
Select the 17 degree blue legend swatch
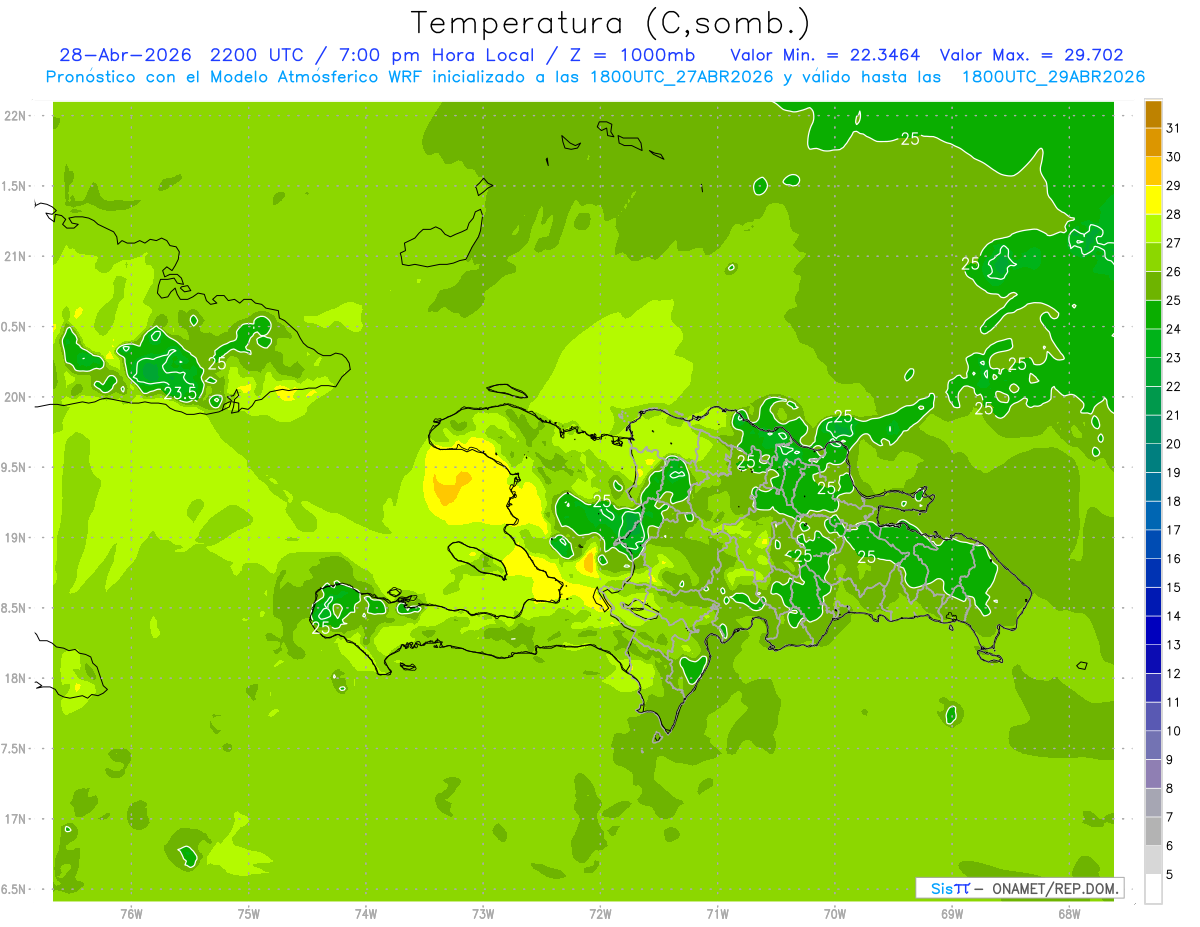click(1153, 515)
